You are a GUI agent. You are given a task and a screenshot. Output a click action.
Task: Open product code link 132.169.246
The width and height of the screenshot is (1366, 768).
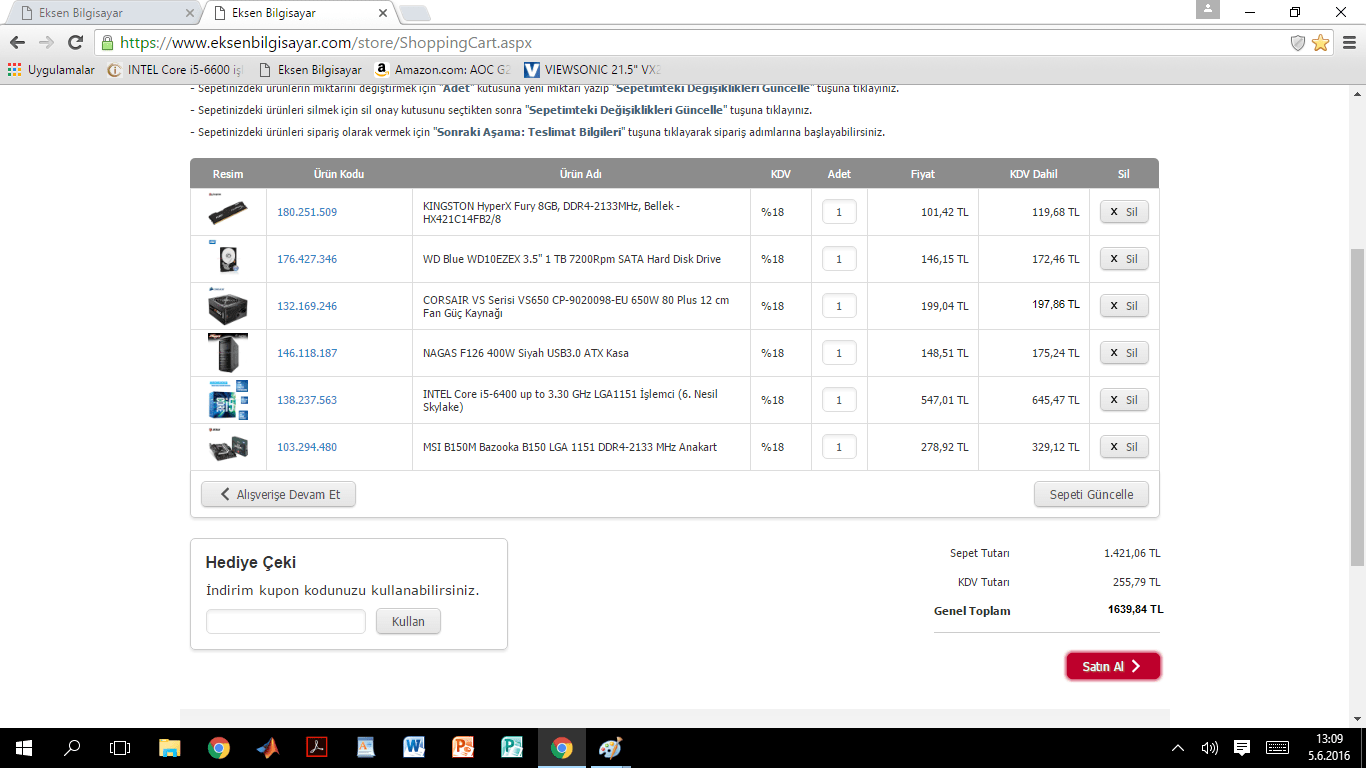307,306
